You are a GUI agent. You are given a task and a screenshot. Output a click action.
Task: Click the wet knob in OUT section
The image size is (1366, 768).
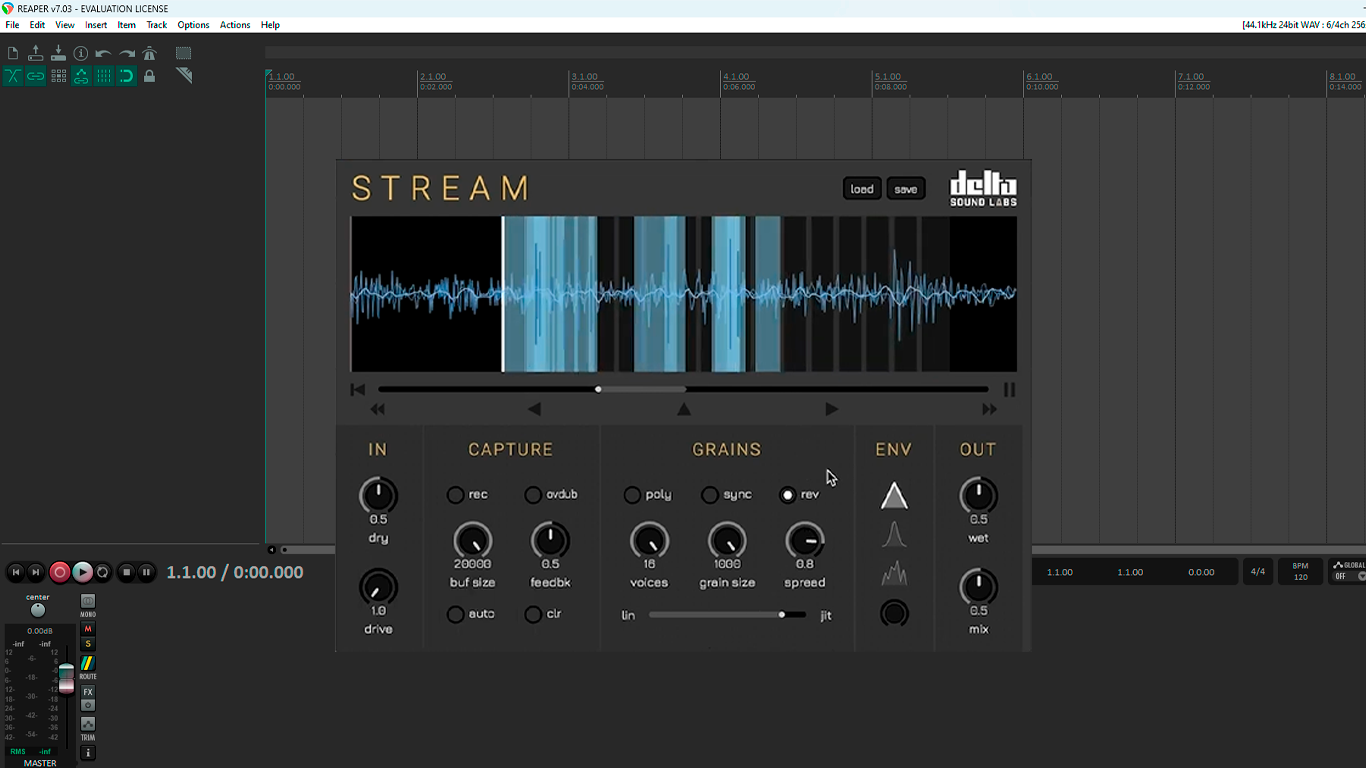pos(979,496)
